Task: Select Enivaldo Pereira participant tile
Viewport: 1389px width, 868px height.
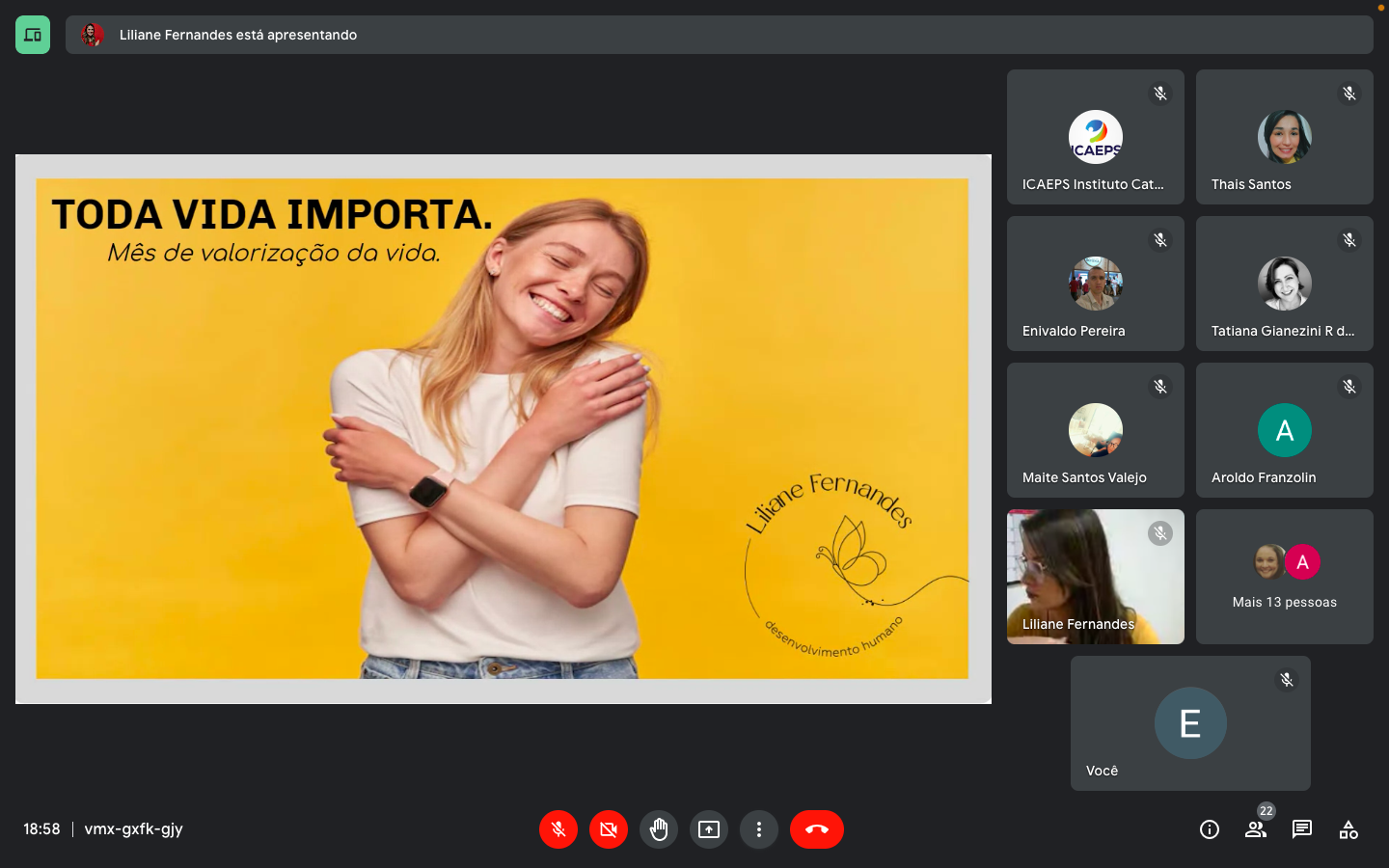Action: (x=1096, y=284)
